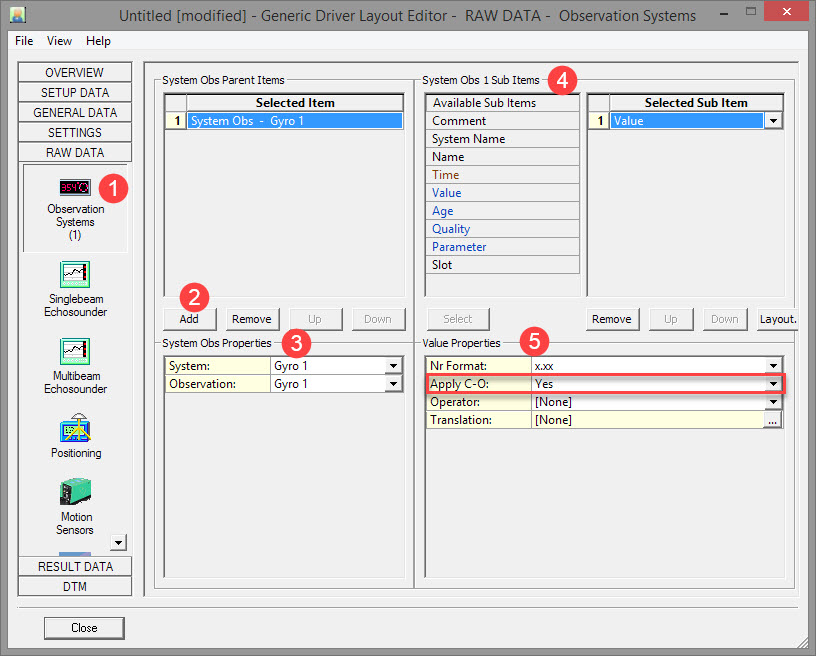The height and width of the screenshot is (656, 816).
Task: Click the Translation browse ellipsis button
Action: (773, 421)
